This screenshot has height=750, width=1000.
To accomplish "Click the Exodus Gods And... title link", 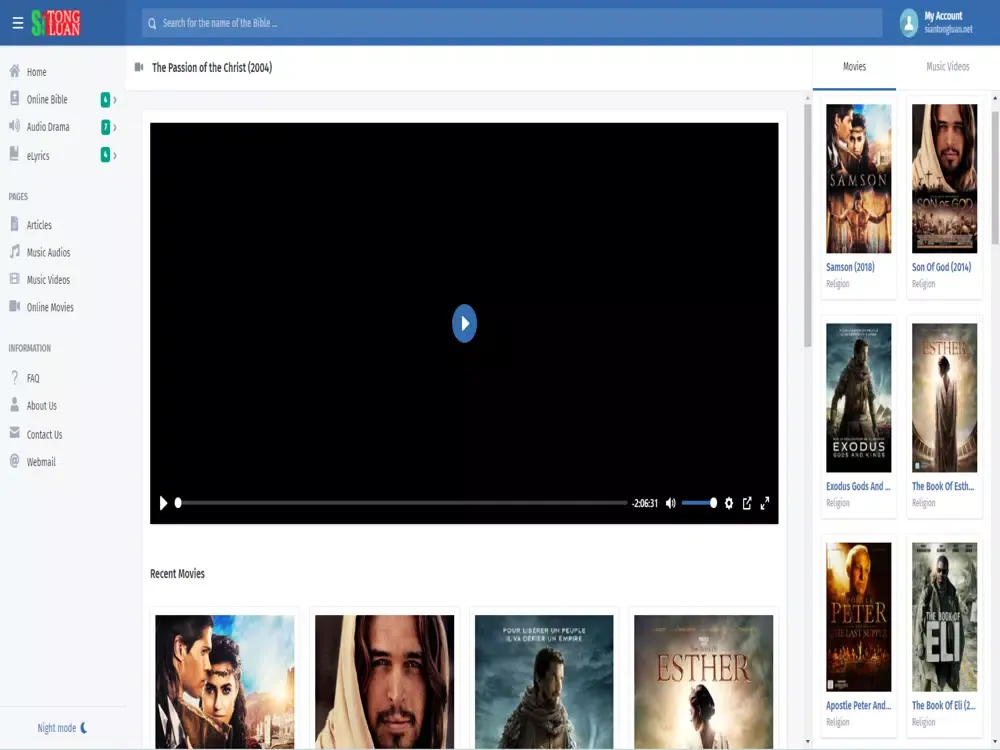I will coord(858,487).
